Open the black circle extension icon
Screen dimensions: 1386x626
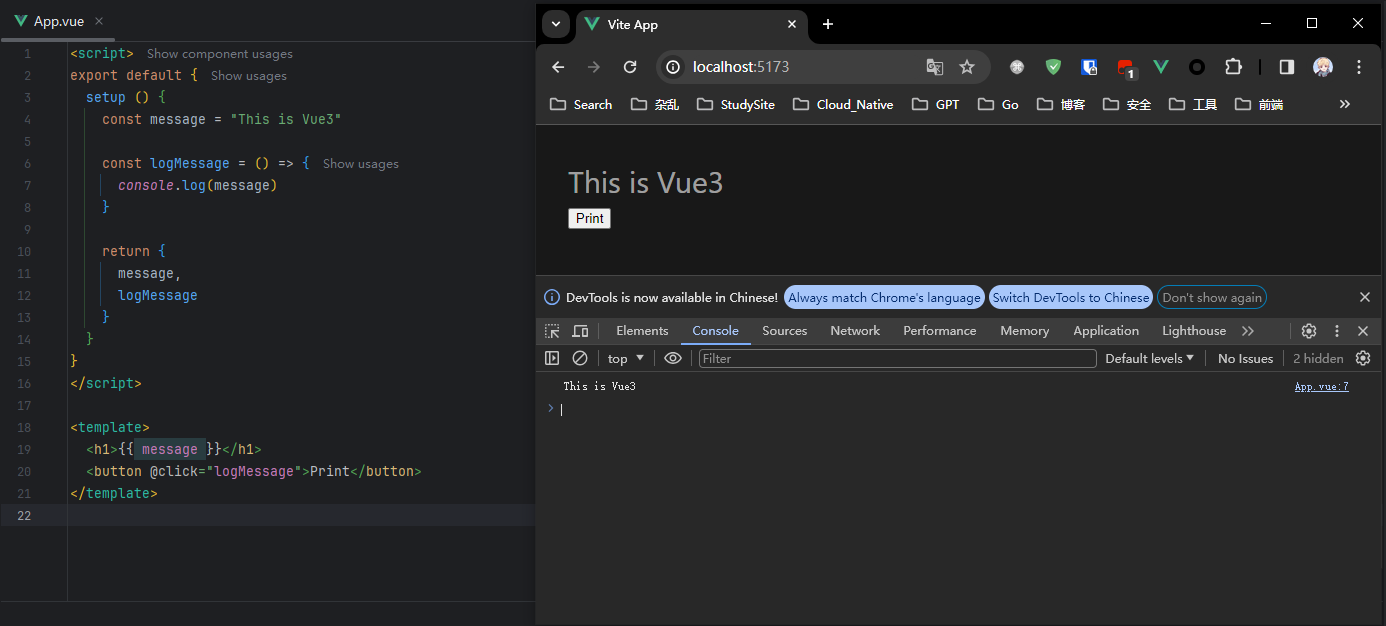click(x=1197, y=67)
